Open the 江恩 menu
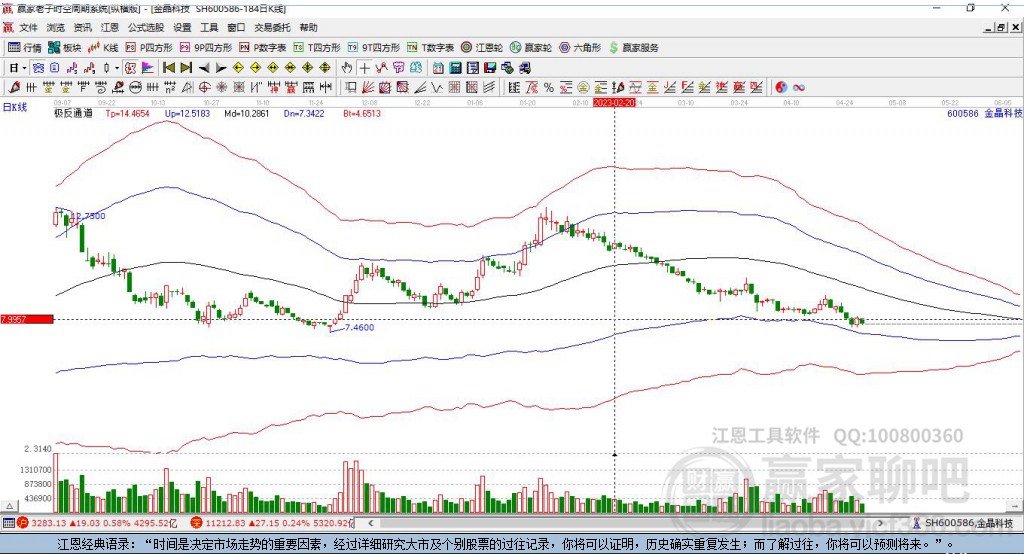Screen dimensions: 1024x554 pos(110,27)
